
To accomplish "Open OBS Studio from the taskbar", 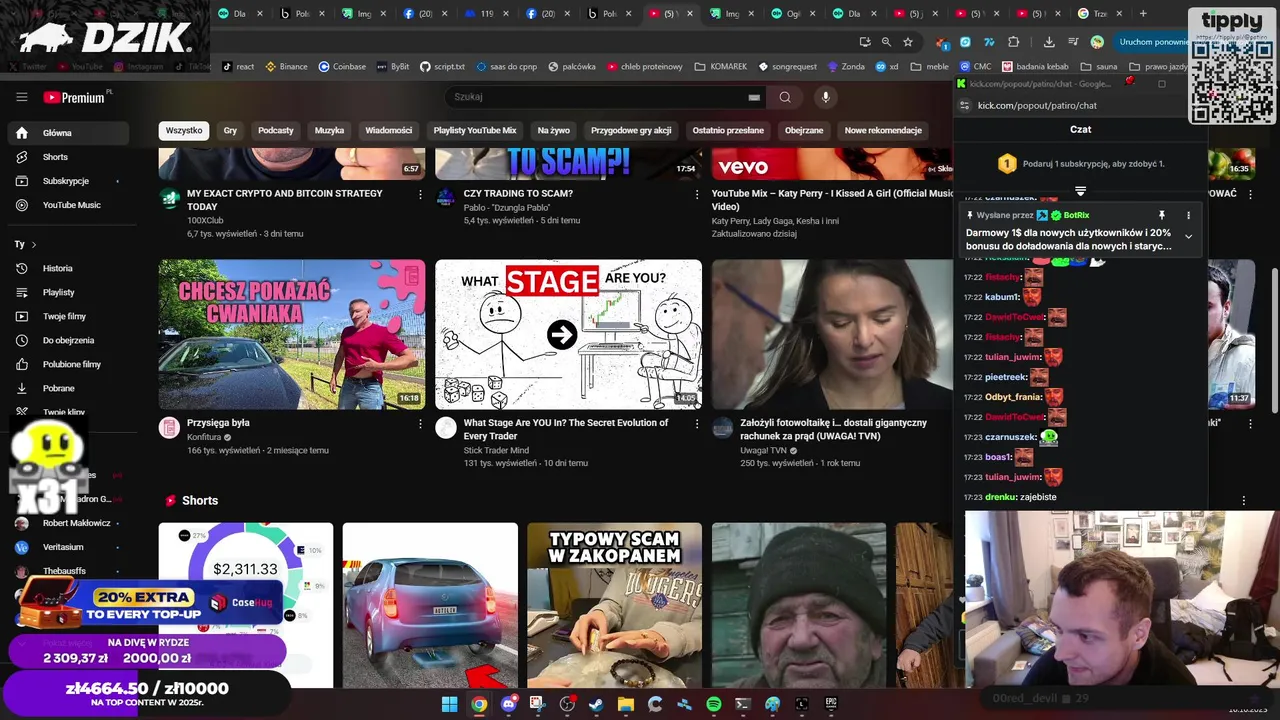I will pyautogui.click(x=567, y=704).
